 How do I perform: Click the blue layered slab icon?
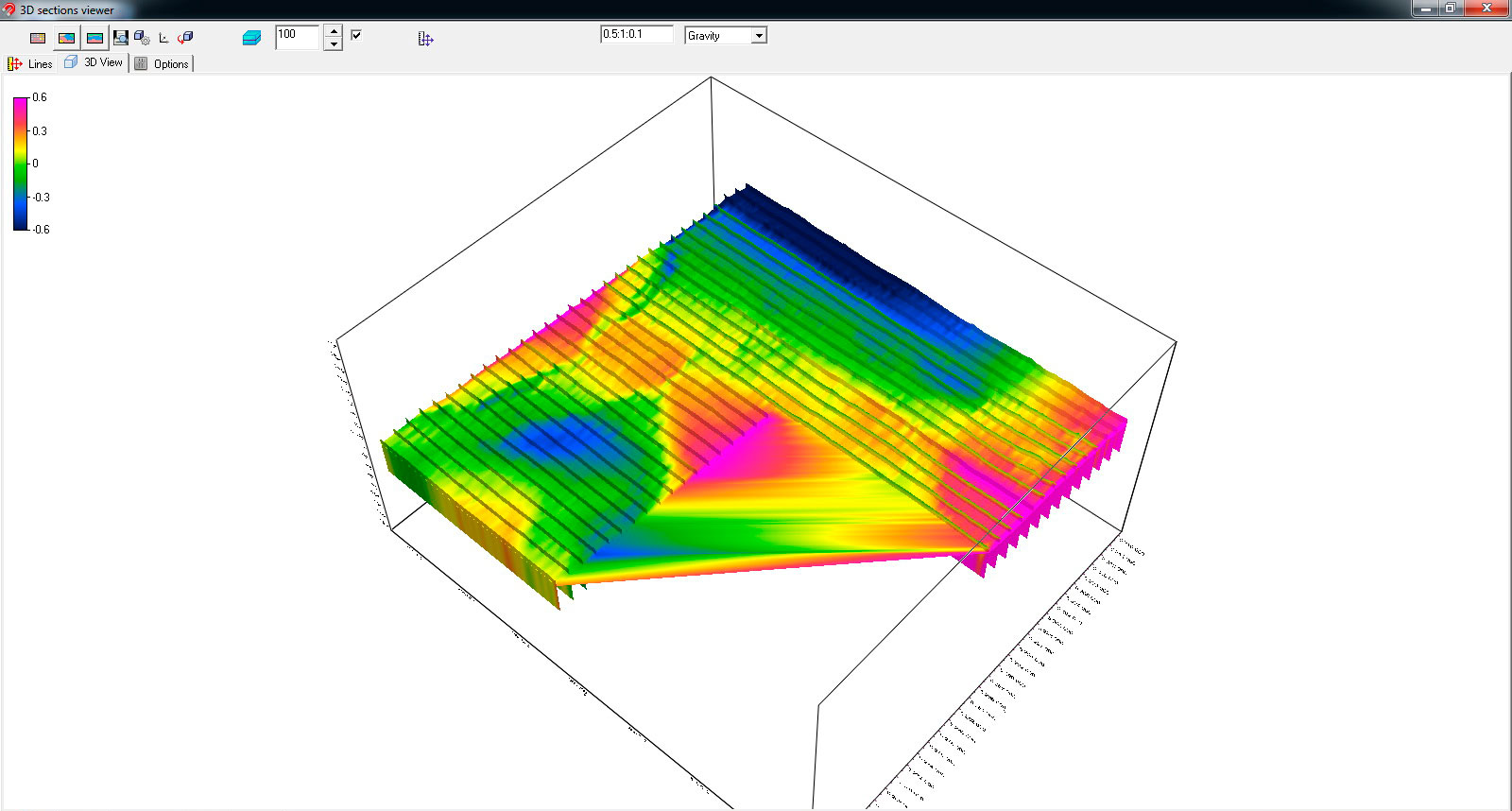[251, 38]
